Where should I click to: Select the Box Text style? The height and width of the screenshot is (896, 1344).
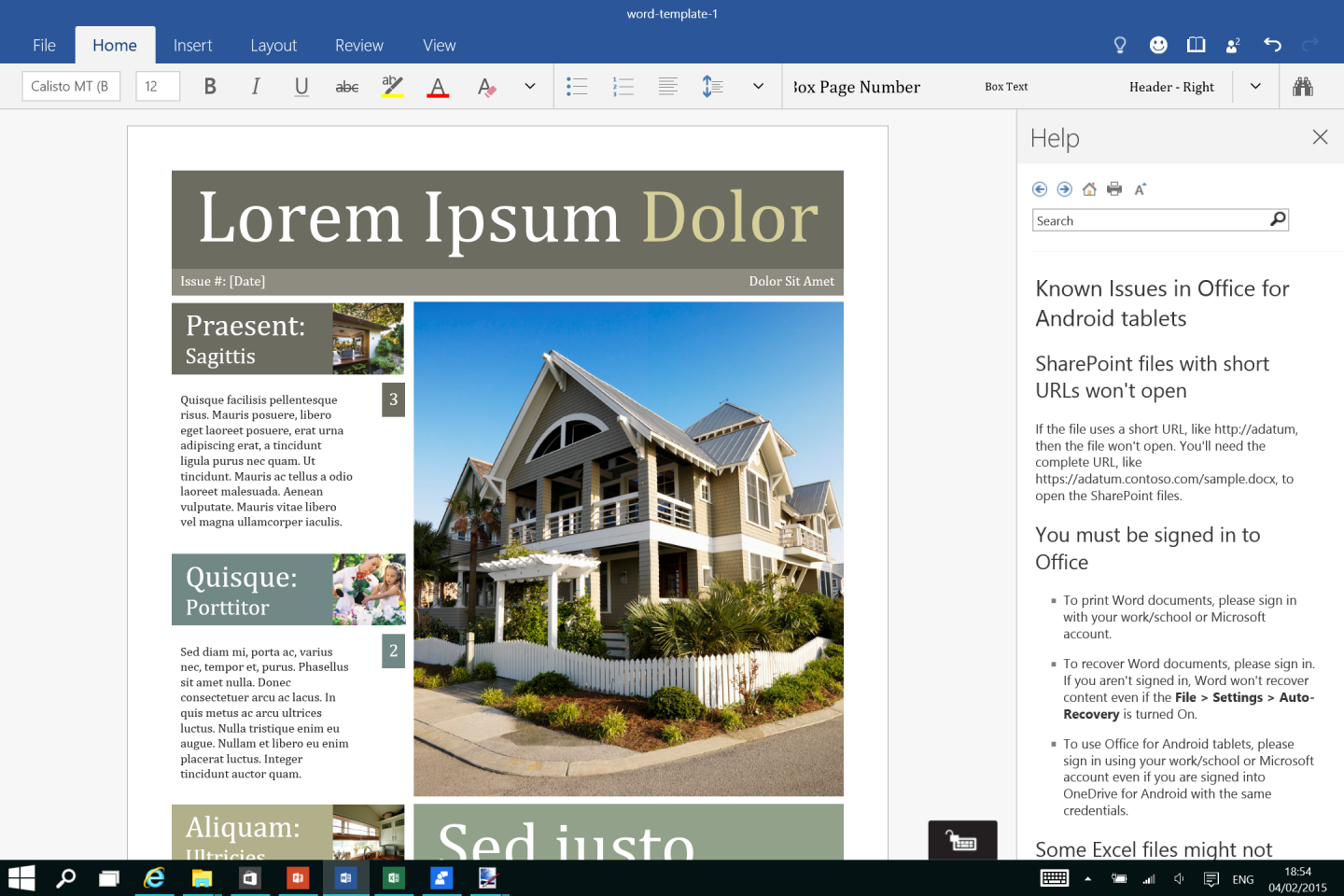pyautogui.click(x=1006, y=86)
